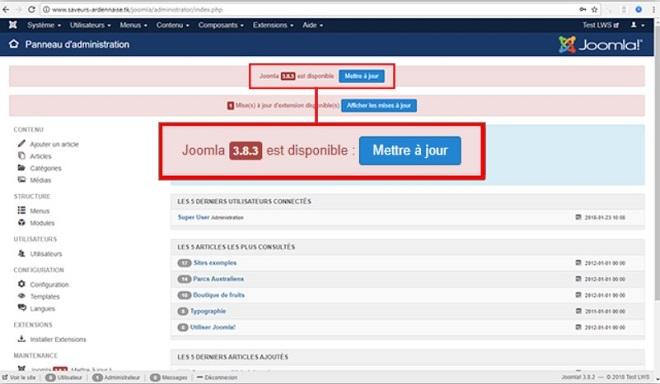Open the Extensions top menu
The image size is (660, 384).
(x=273, y=25)
